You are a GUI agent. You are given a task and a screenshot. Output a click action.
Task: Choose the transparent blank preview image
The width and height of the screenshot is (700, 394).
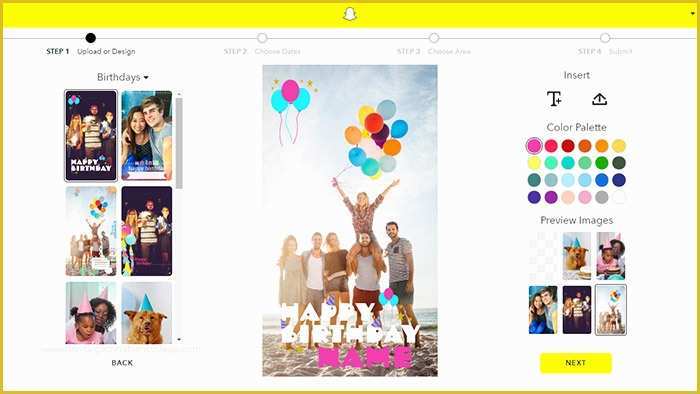(x=543, y=256)
